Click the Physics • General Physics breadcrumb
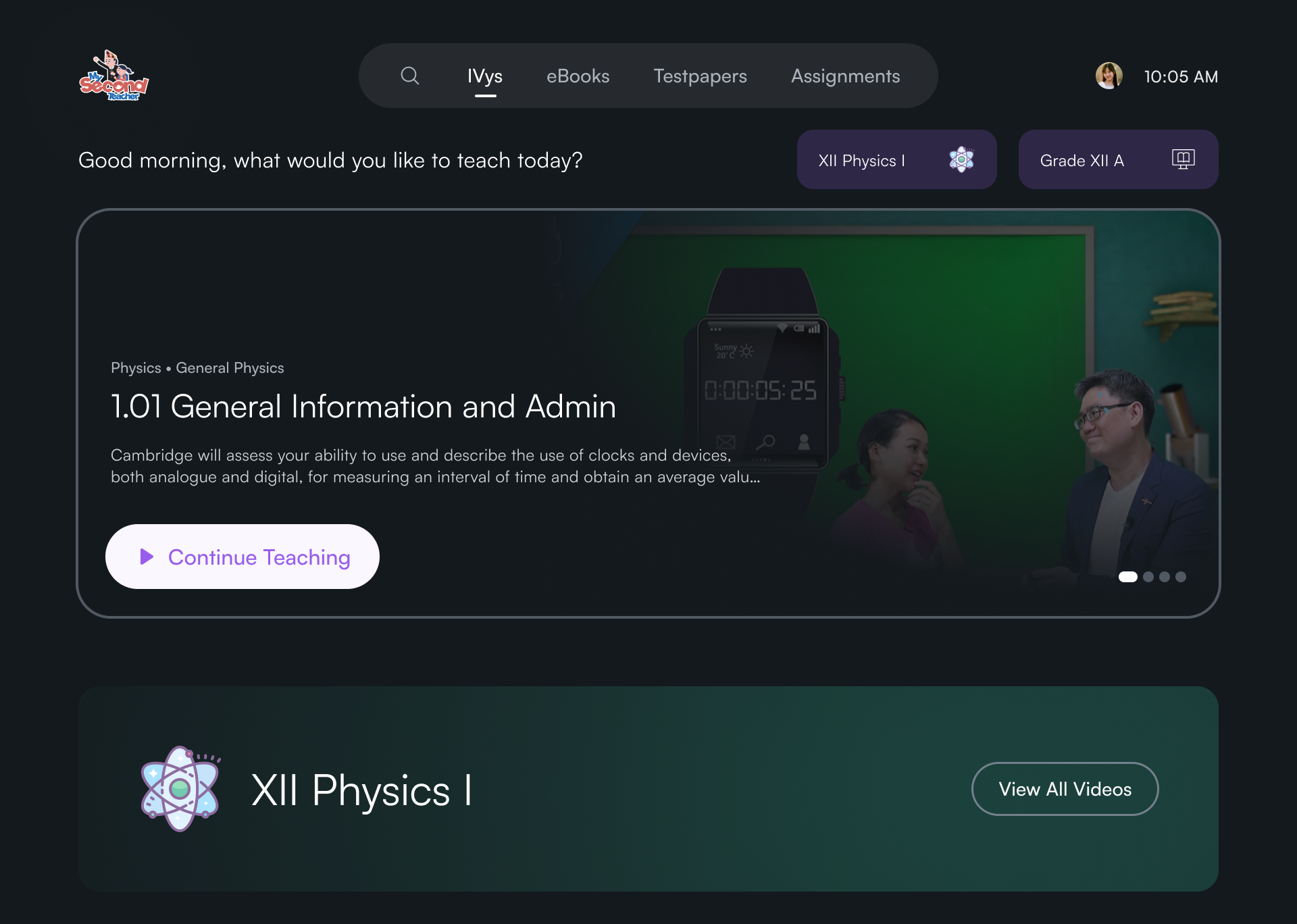The width and height of the screenshot is (1297, 924). 197,368
